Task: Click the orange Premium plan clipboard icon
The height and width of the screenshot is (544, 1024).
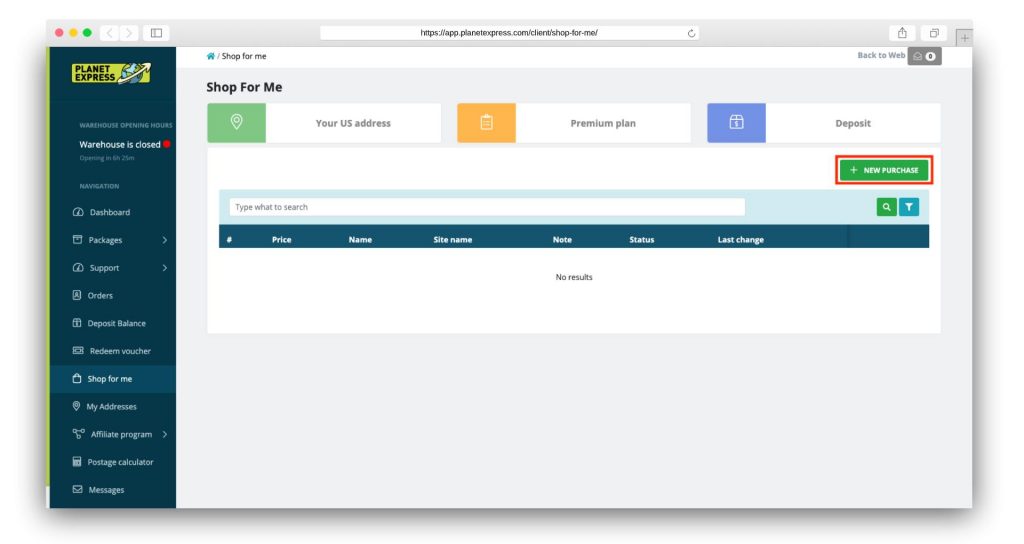Action: click(487, 123)
